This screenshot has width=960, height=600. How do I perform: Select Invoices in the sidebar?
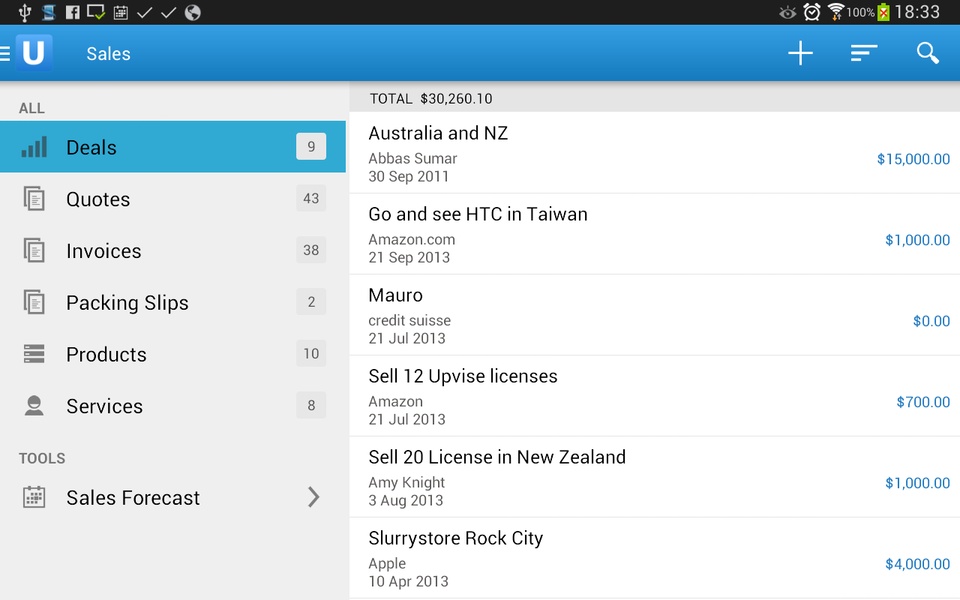tap(173, 250)
